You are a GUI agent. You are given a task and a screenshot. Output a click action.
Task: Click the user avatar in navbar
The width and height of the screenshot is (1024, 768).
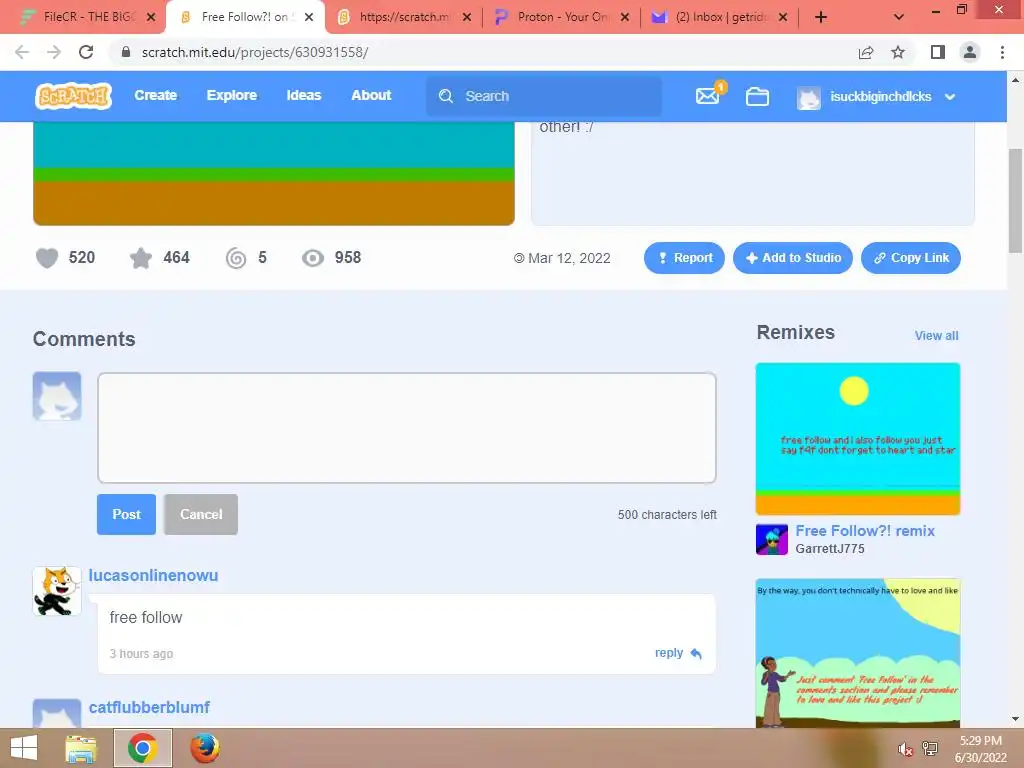[808, 97]
